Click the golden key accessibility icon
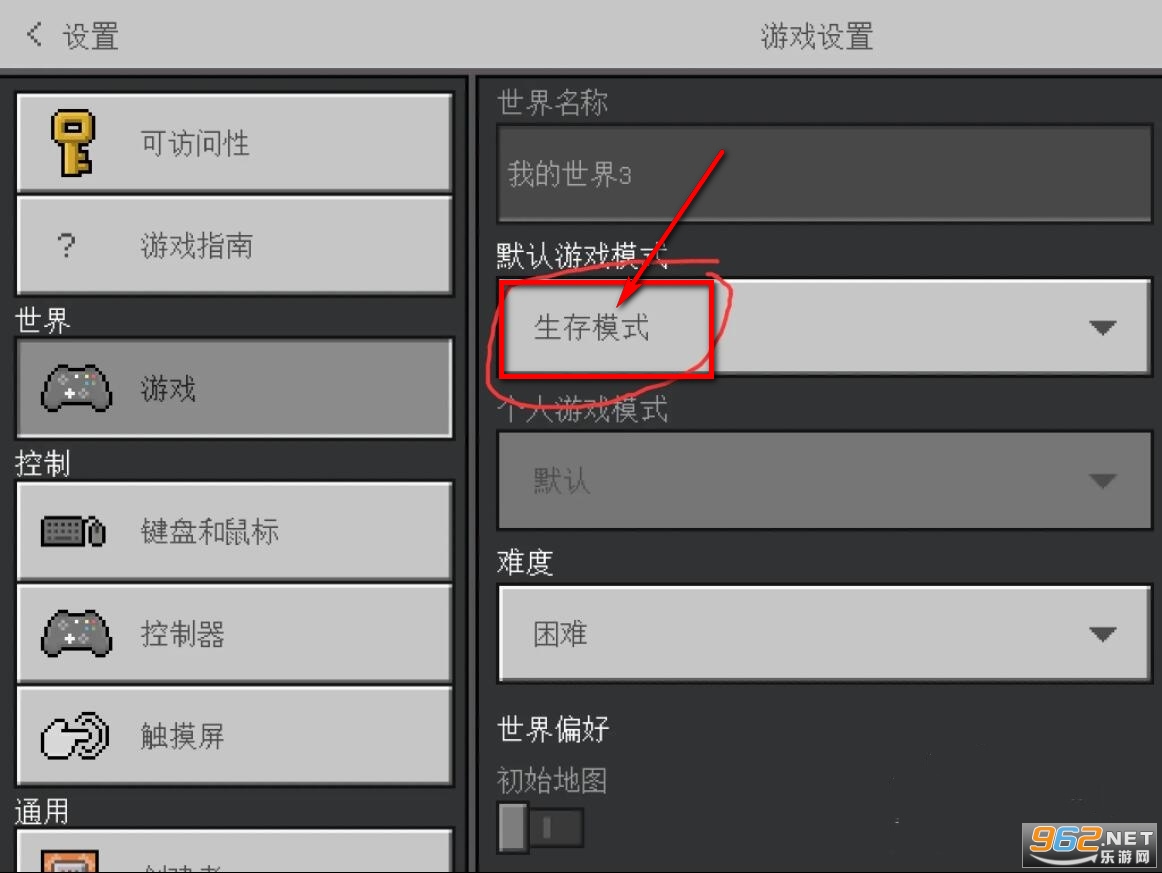Viewport: 1162px width, 873px height. pyautogui.click(x=73, y=143)
